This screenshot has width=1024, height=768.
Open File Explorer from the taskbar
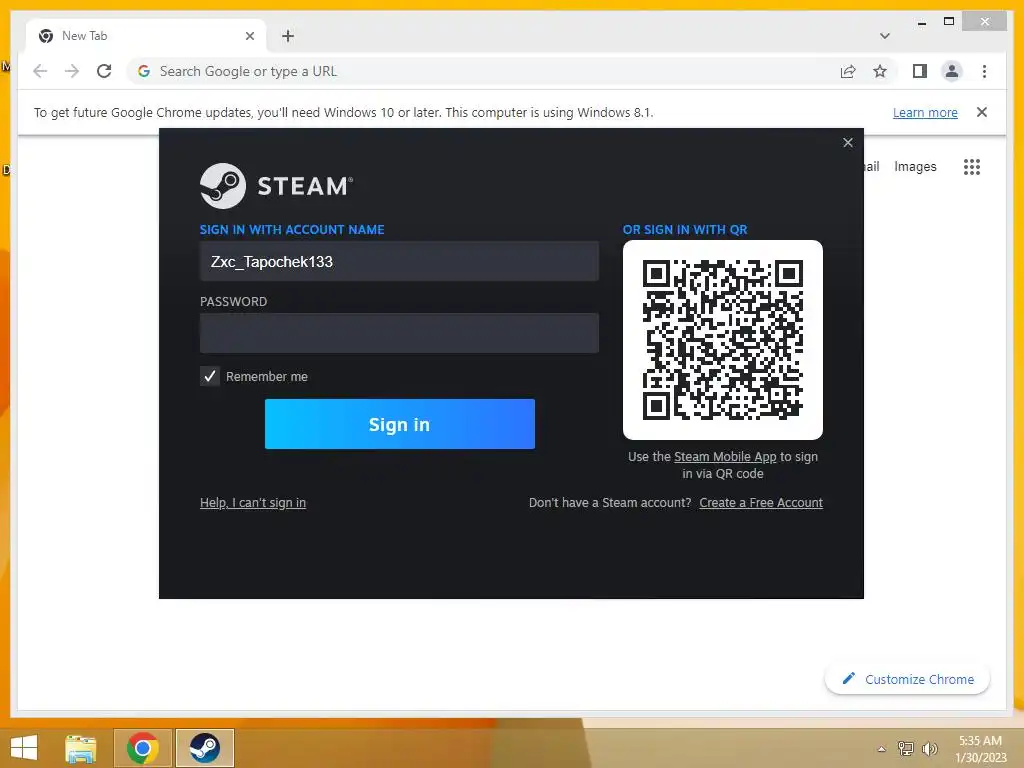81,748
